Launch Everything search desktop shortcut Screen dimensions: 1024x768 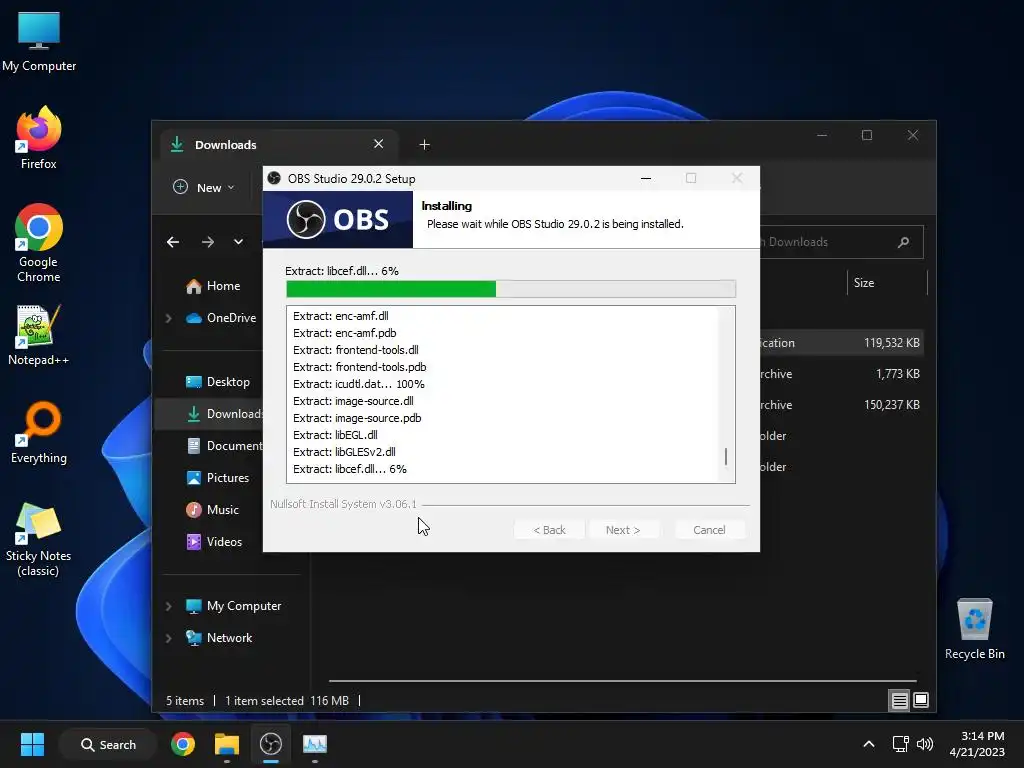39,432
